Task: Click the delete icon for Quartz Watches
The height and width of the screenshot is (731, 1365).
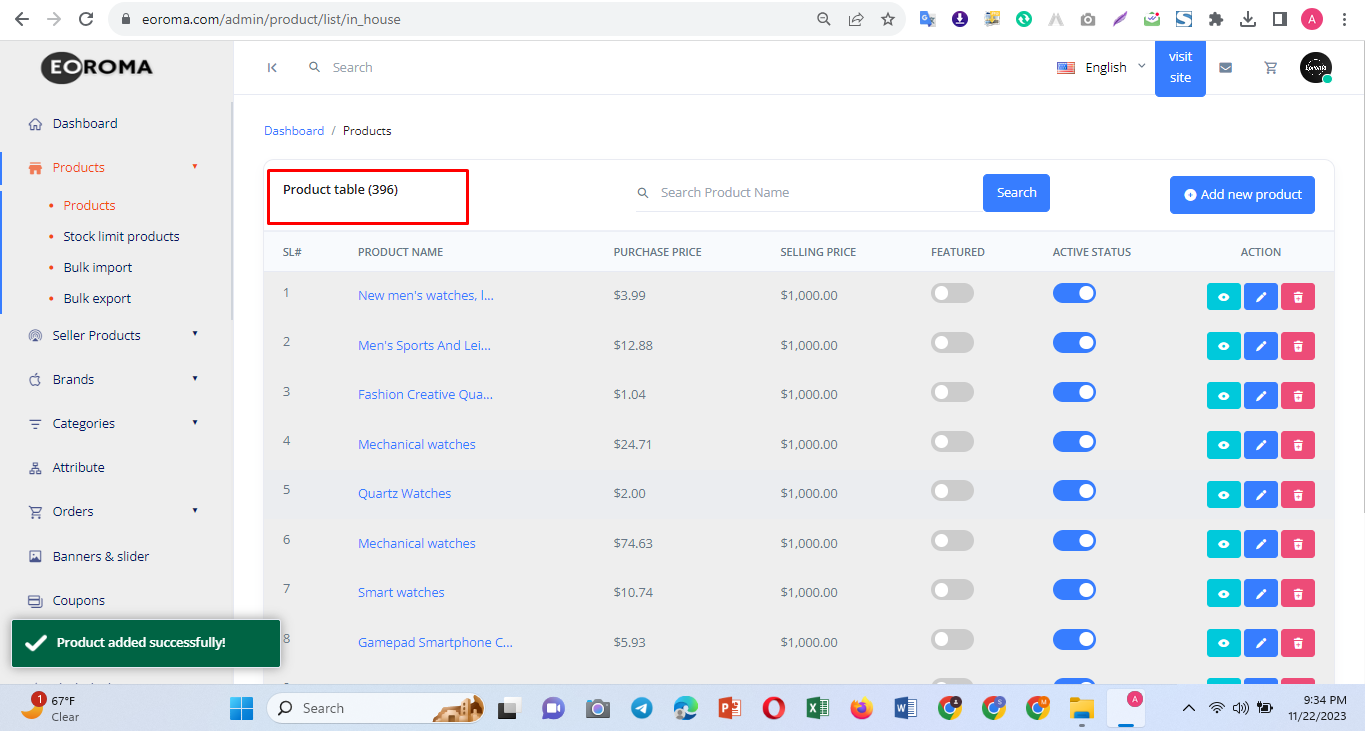Action: click(x=1298, y=495)
